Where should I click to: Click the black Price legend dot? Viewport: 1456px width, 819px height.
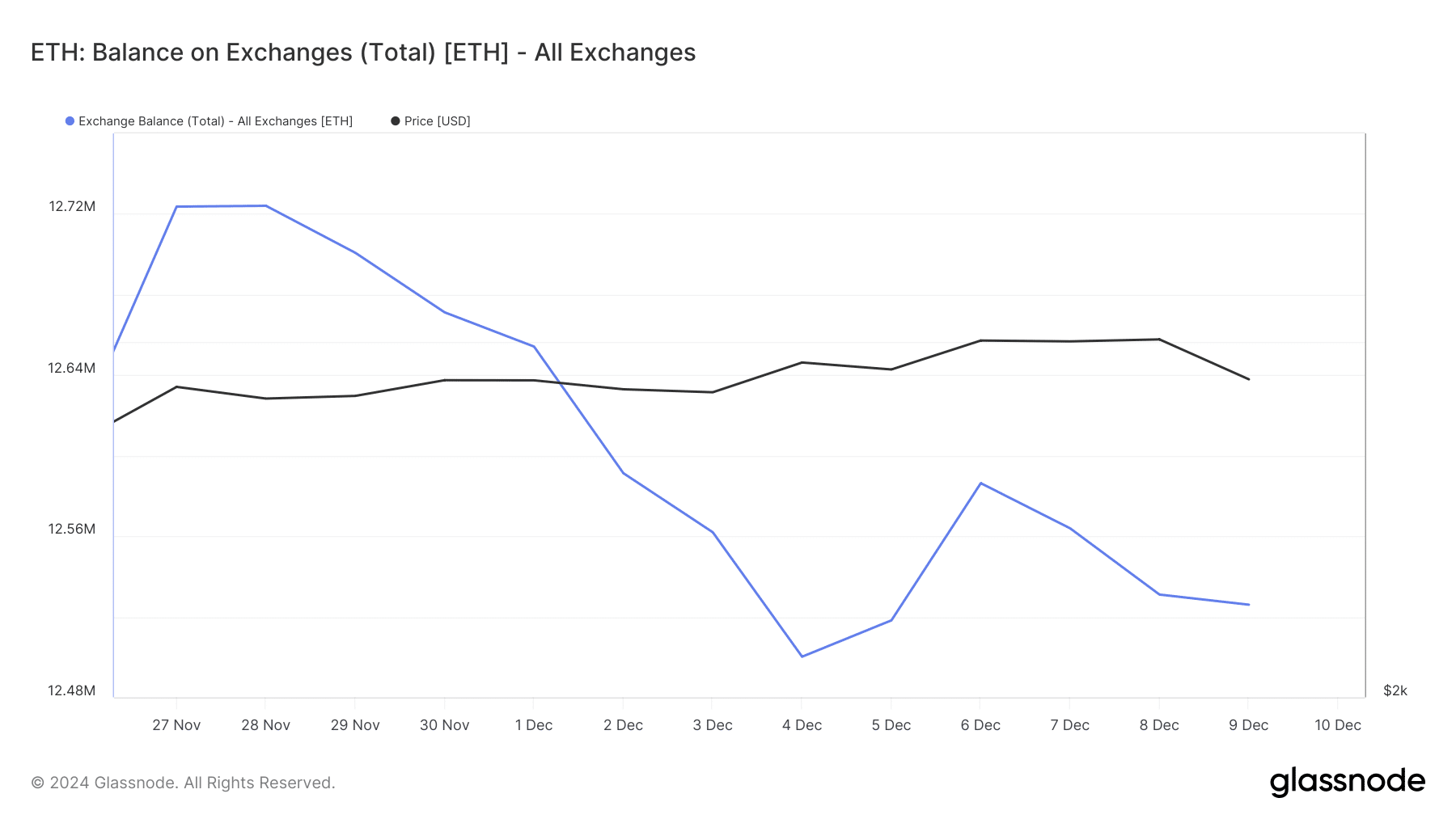[396, 121]
